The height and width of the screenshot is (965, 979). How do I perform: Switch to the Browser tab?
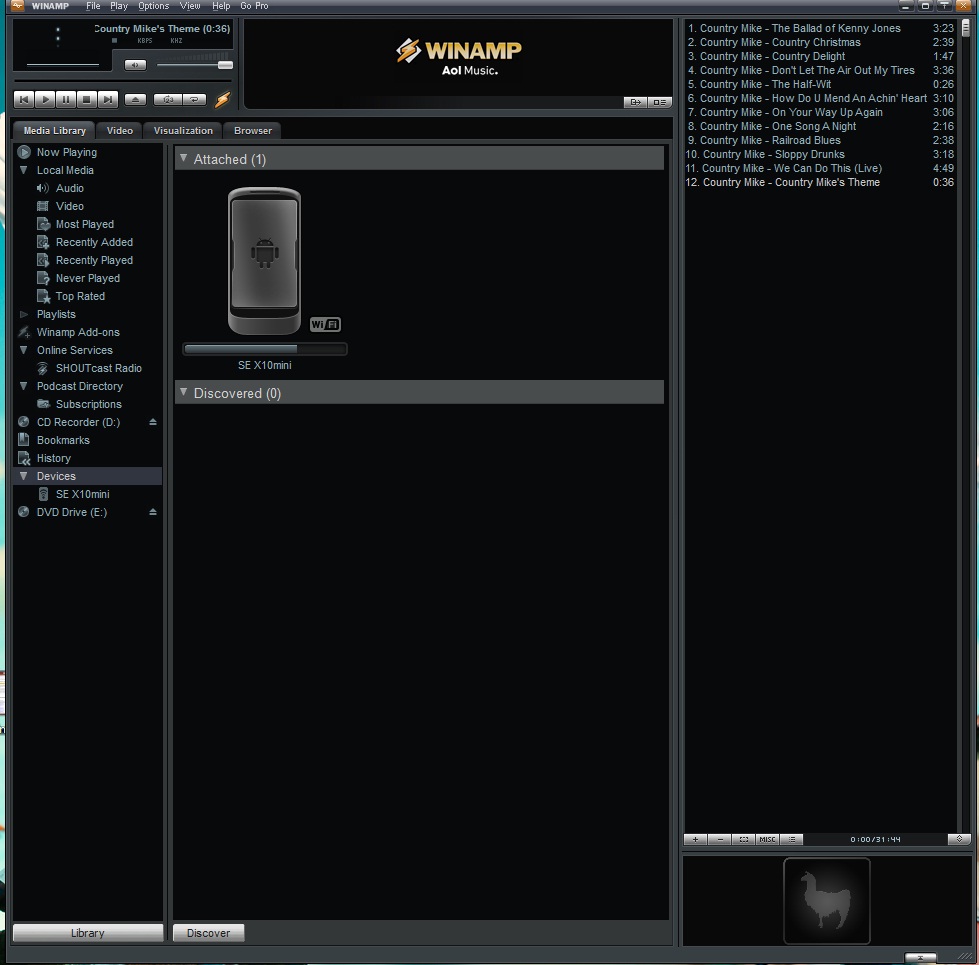(x=253, y=130)
